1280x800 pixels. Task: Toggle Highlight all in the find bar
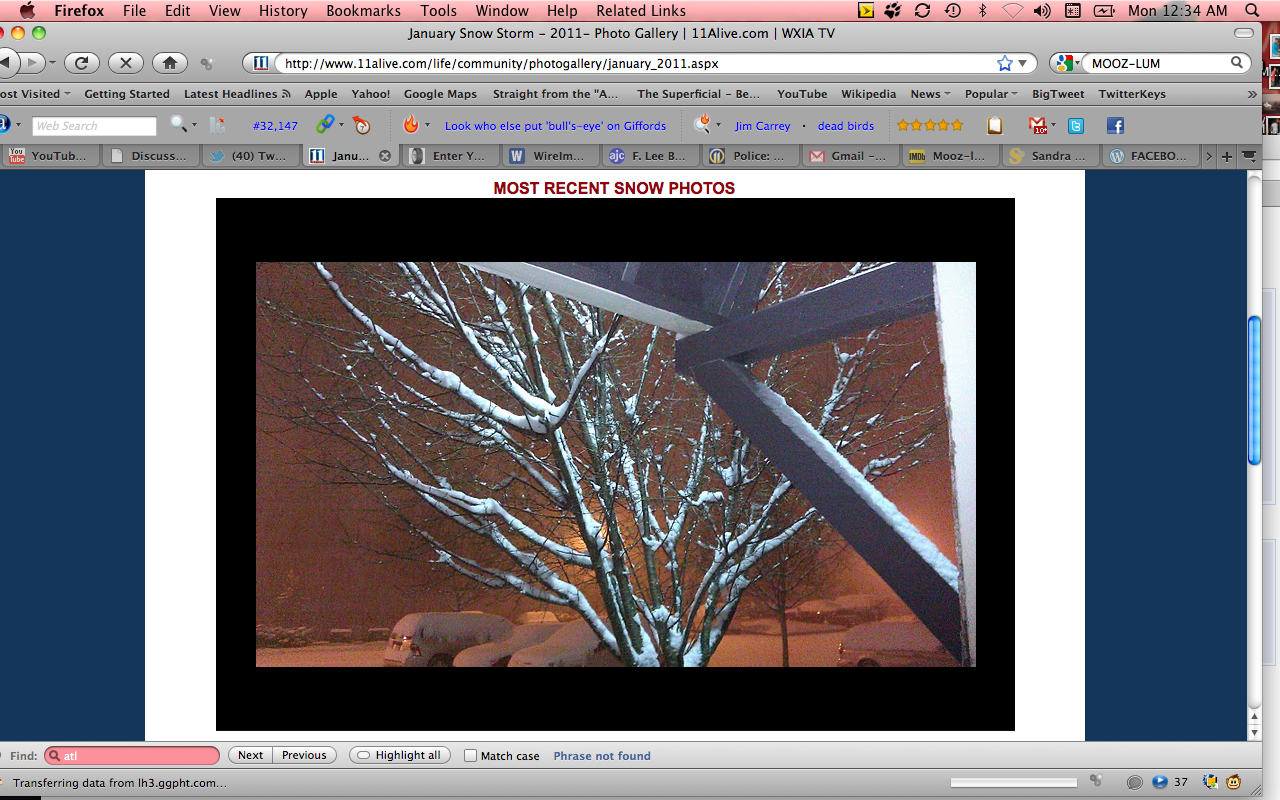tap(399, 756)
